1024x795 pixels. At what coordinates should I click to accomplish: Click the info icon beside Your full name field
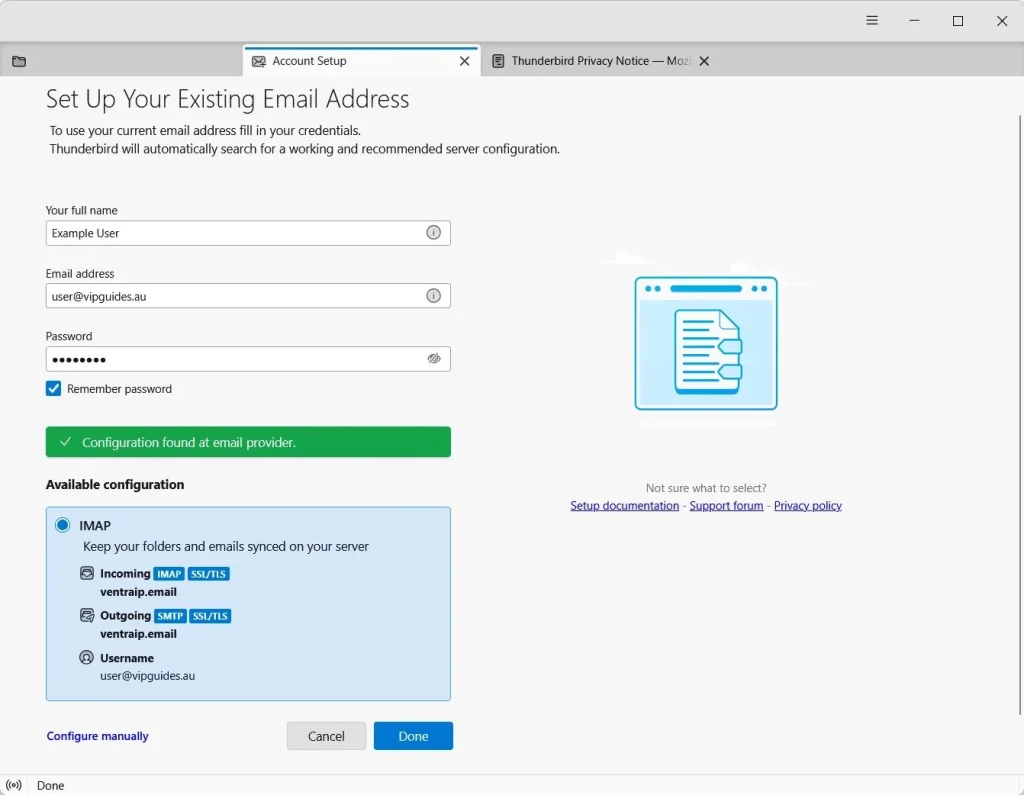(x=433, y=232)
